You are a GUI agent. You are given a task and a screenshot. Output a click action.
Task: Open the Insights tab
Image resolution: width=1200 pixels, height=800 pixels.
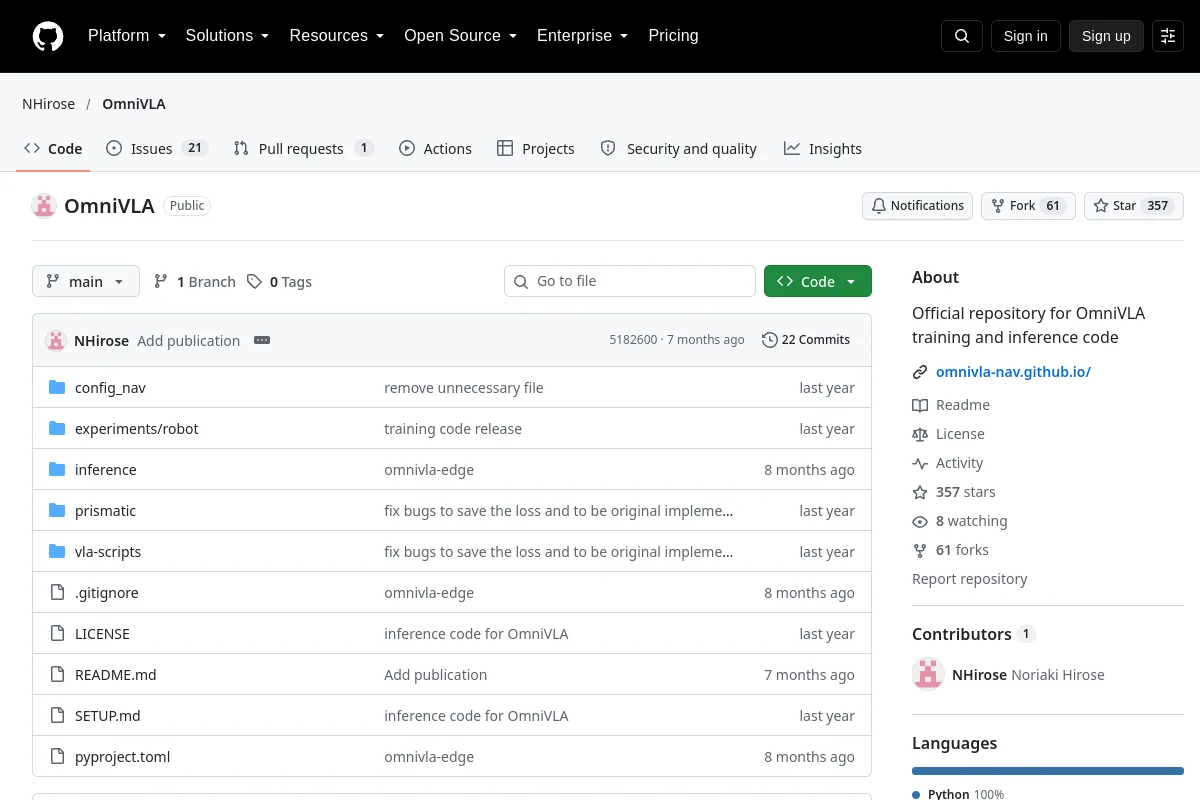(x=823, y=149)
